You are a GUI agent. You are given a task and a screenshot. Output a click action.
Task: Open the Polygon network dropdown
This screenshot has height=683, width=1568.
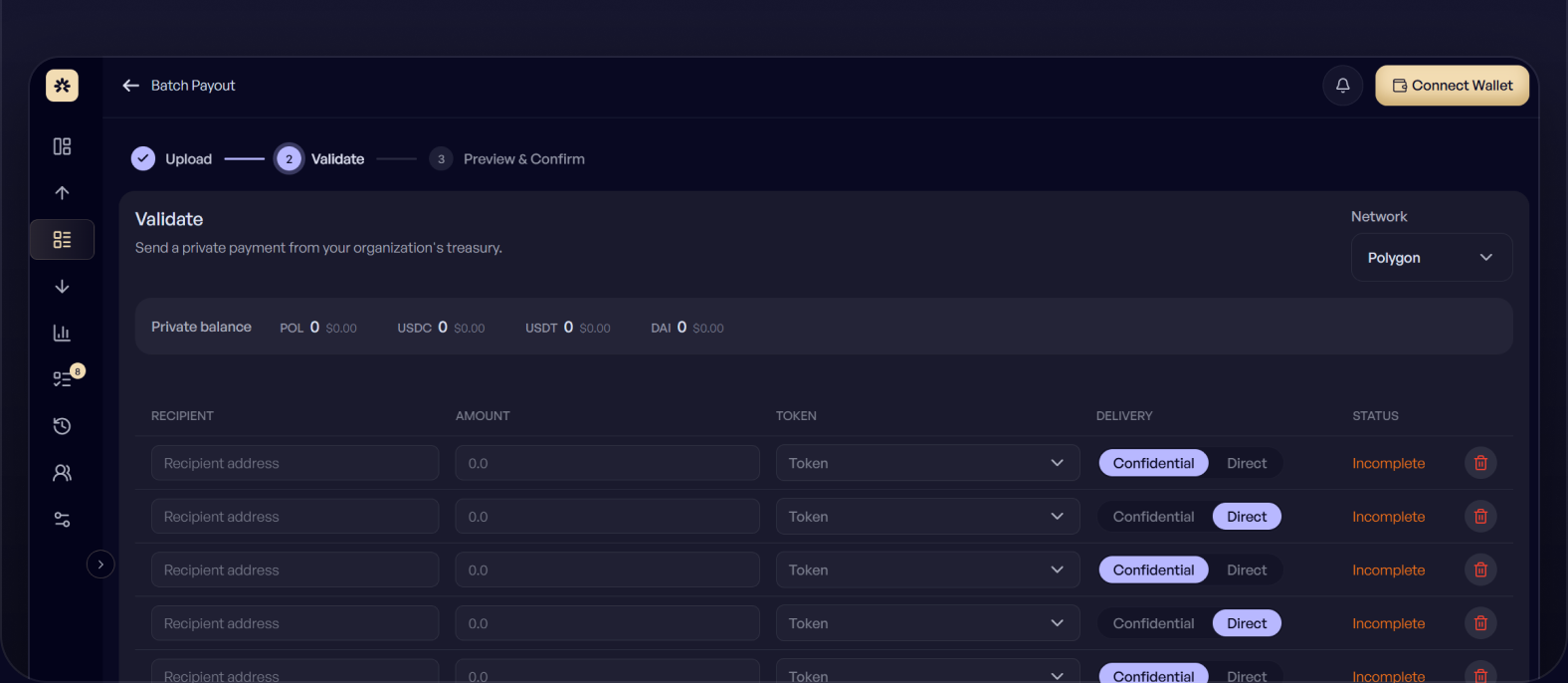tap(1431, 258)
